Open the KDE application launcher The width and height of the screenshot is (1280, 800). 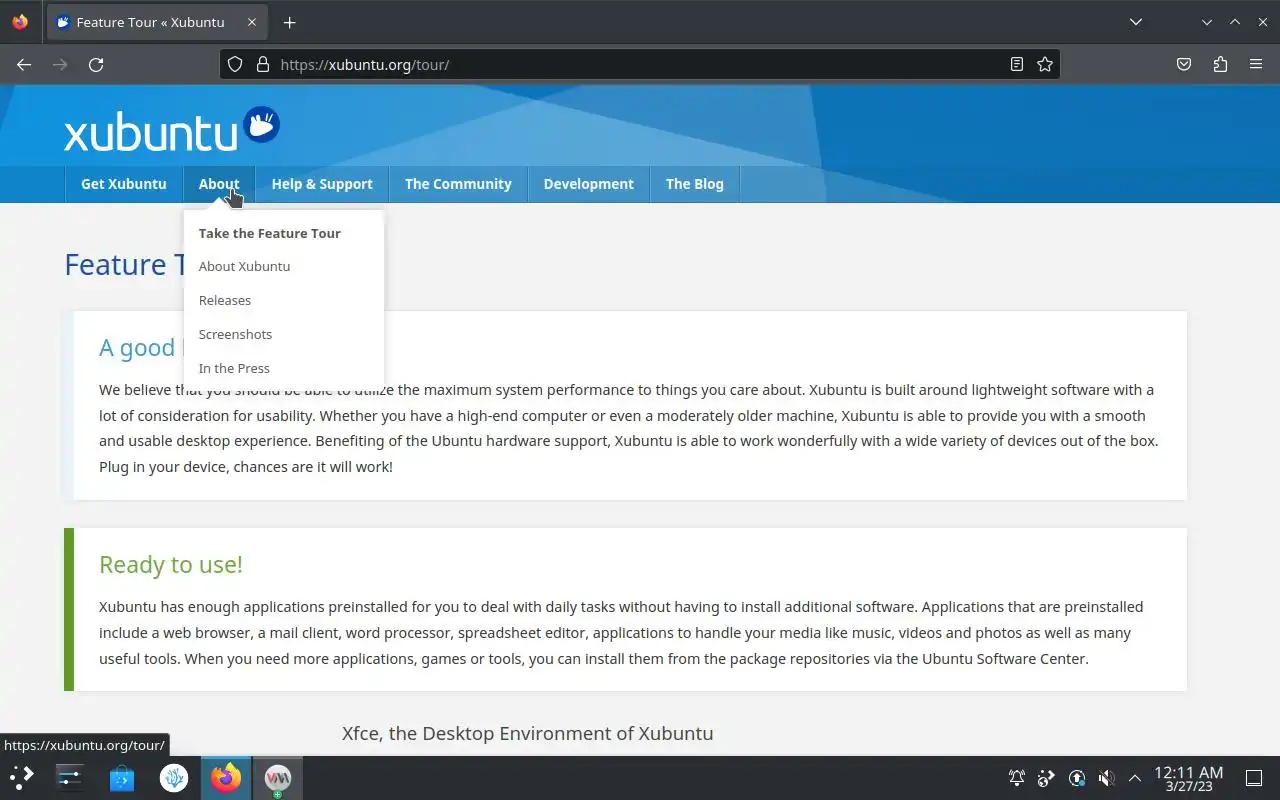point(22,777)
